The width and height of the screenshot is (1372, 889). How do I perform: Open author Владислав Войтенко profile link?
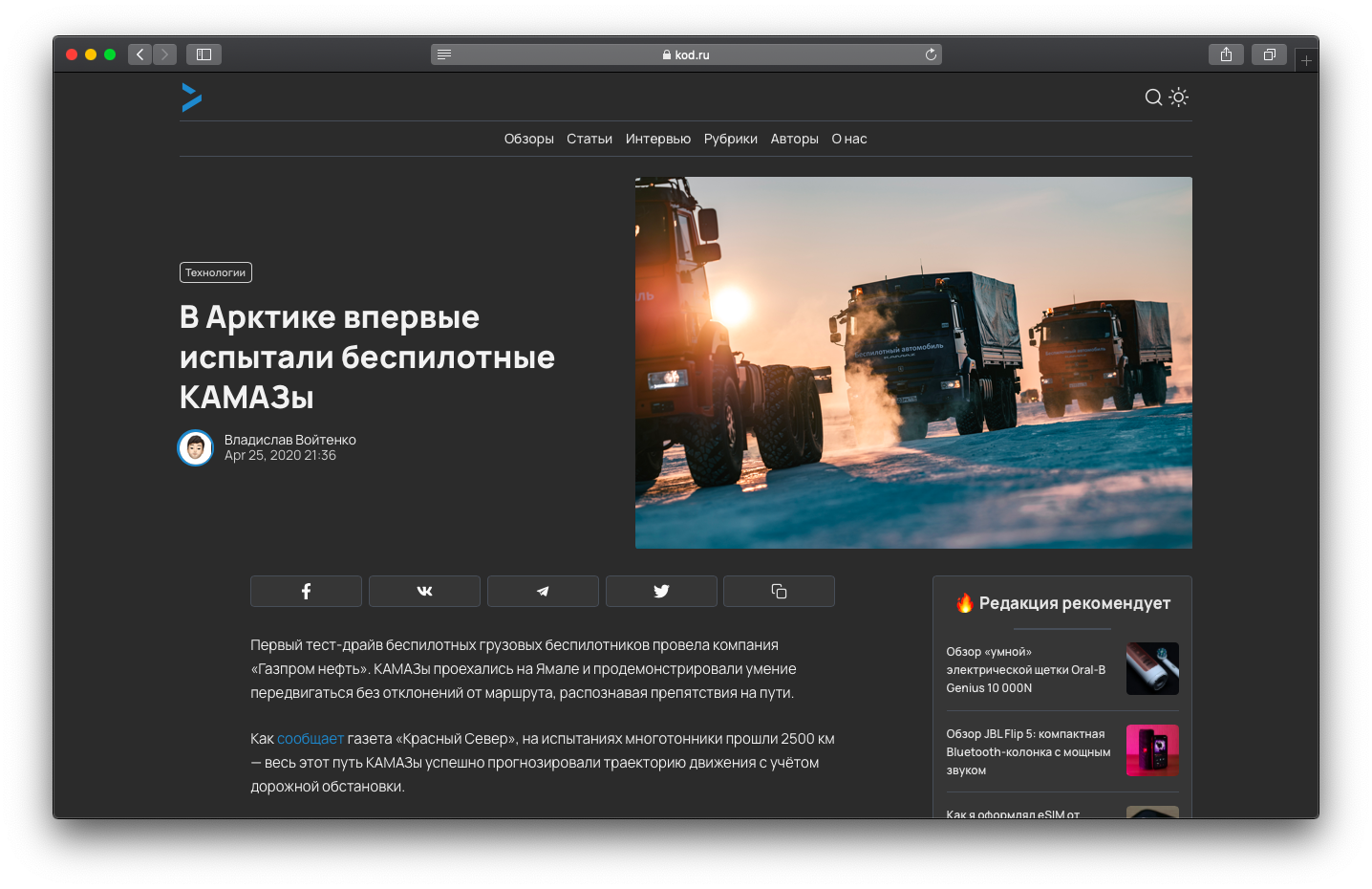(x=290, y=440)
